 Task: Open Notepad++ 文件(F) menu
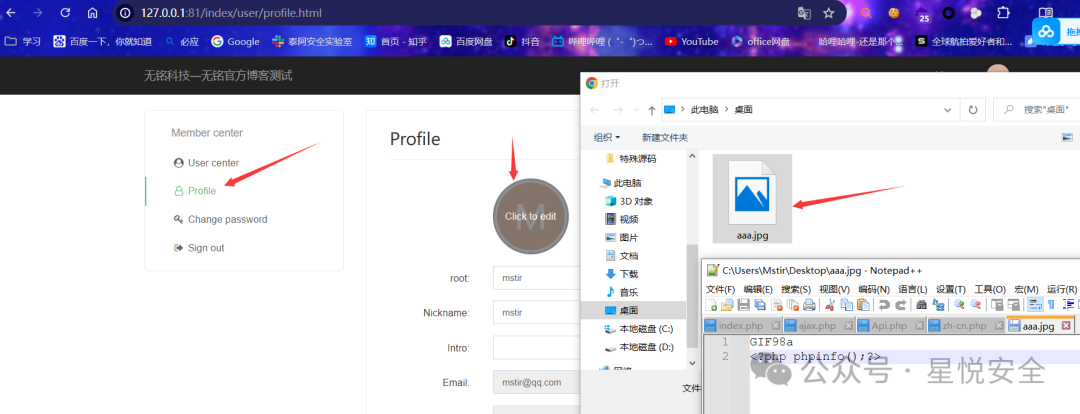720,289
